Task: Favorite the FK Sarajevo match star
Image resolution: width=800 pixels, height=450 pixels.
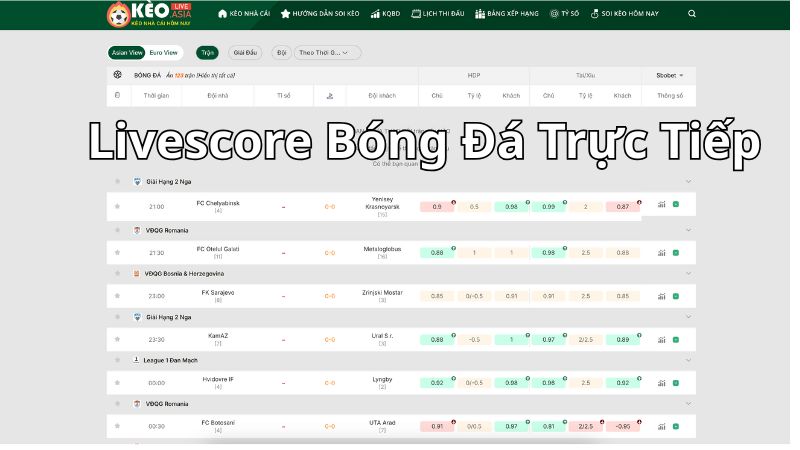Action: [117, 296]
